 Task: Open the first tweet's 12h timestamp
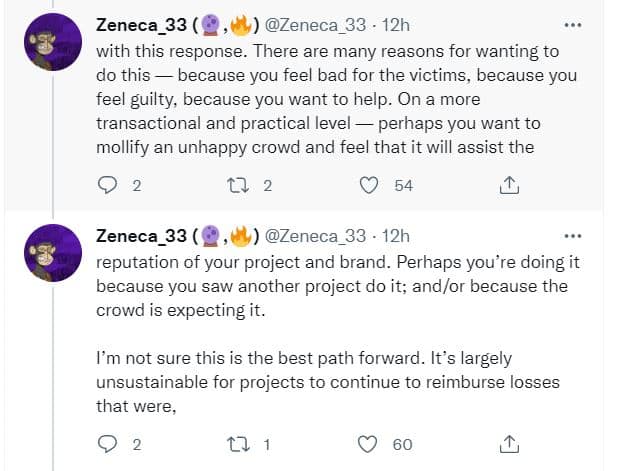point(396,25)
